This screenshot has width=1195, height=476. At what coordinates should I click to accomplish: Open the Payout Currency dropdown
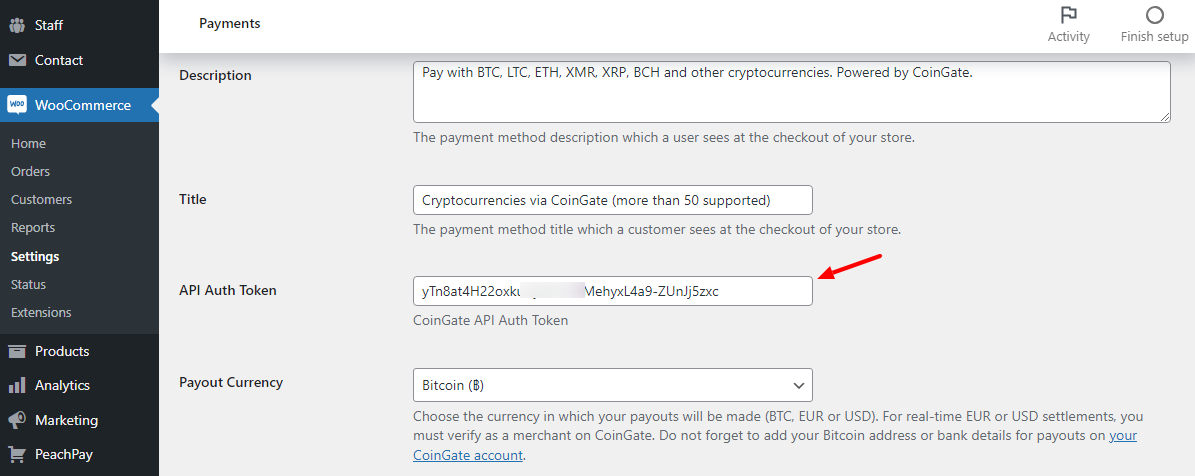click(x=612, y=385)
